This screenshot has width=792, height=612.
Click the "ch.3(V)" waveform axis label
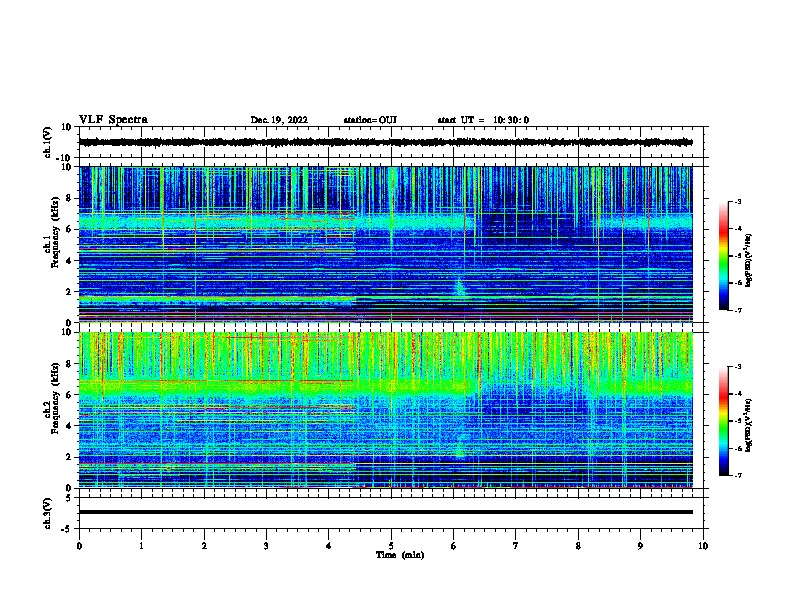pyautogui.click(x=48, y=513)
